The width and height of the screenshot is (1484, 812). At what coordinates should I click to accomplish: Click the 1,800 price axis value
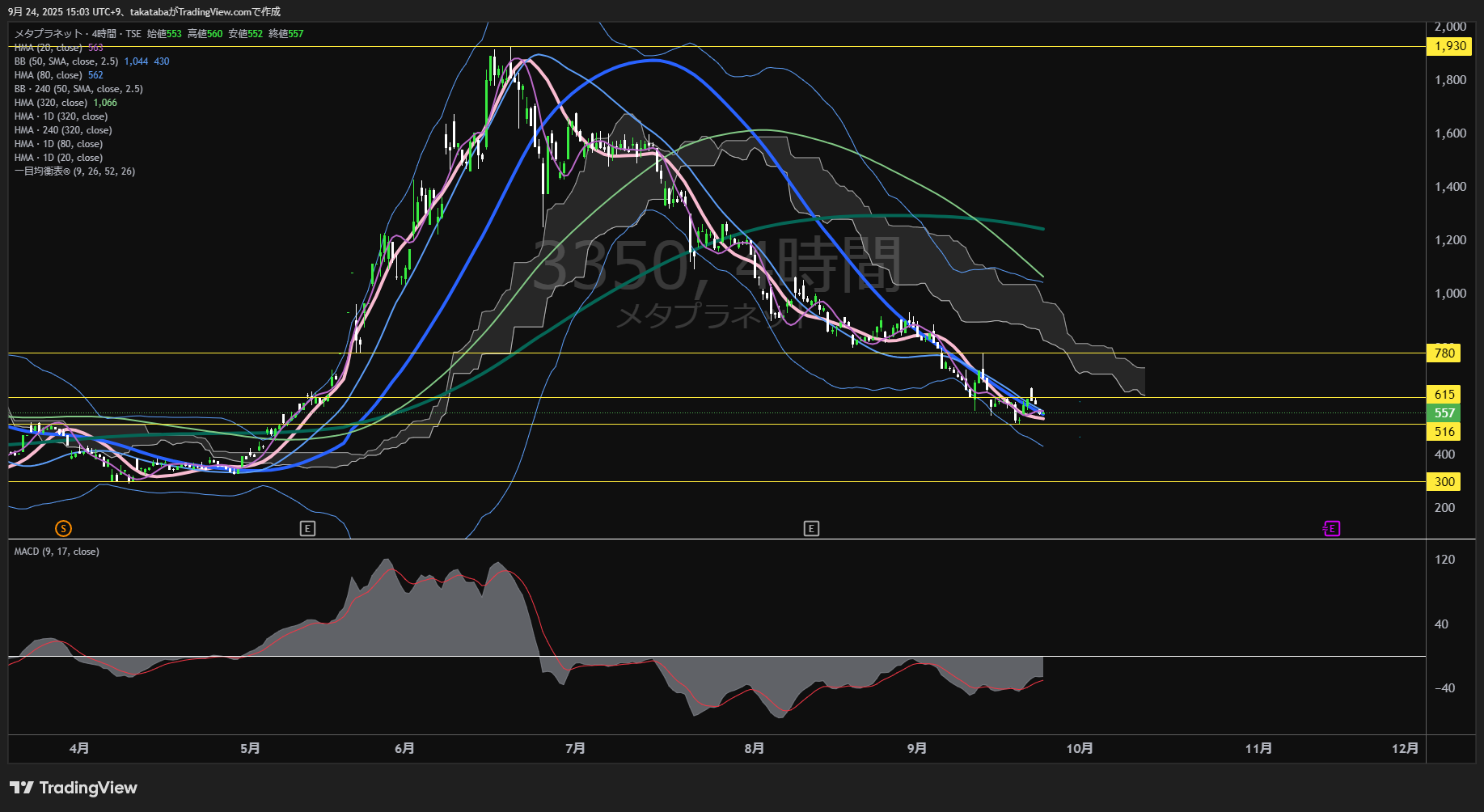[1450, 79]
